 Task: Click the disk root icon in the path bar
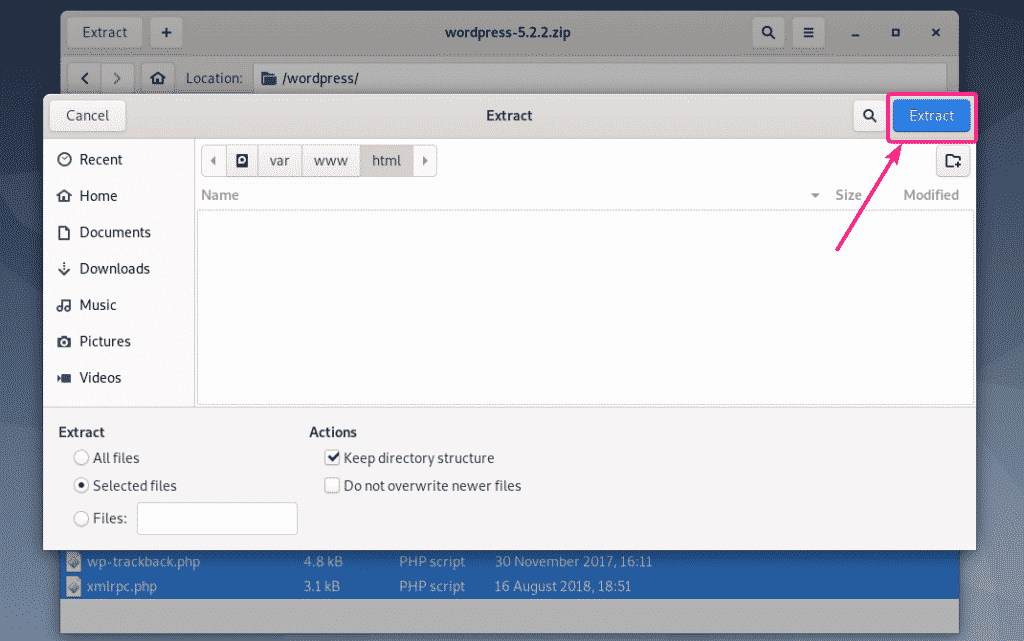(242, 161)
